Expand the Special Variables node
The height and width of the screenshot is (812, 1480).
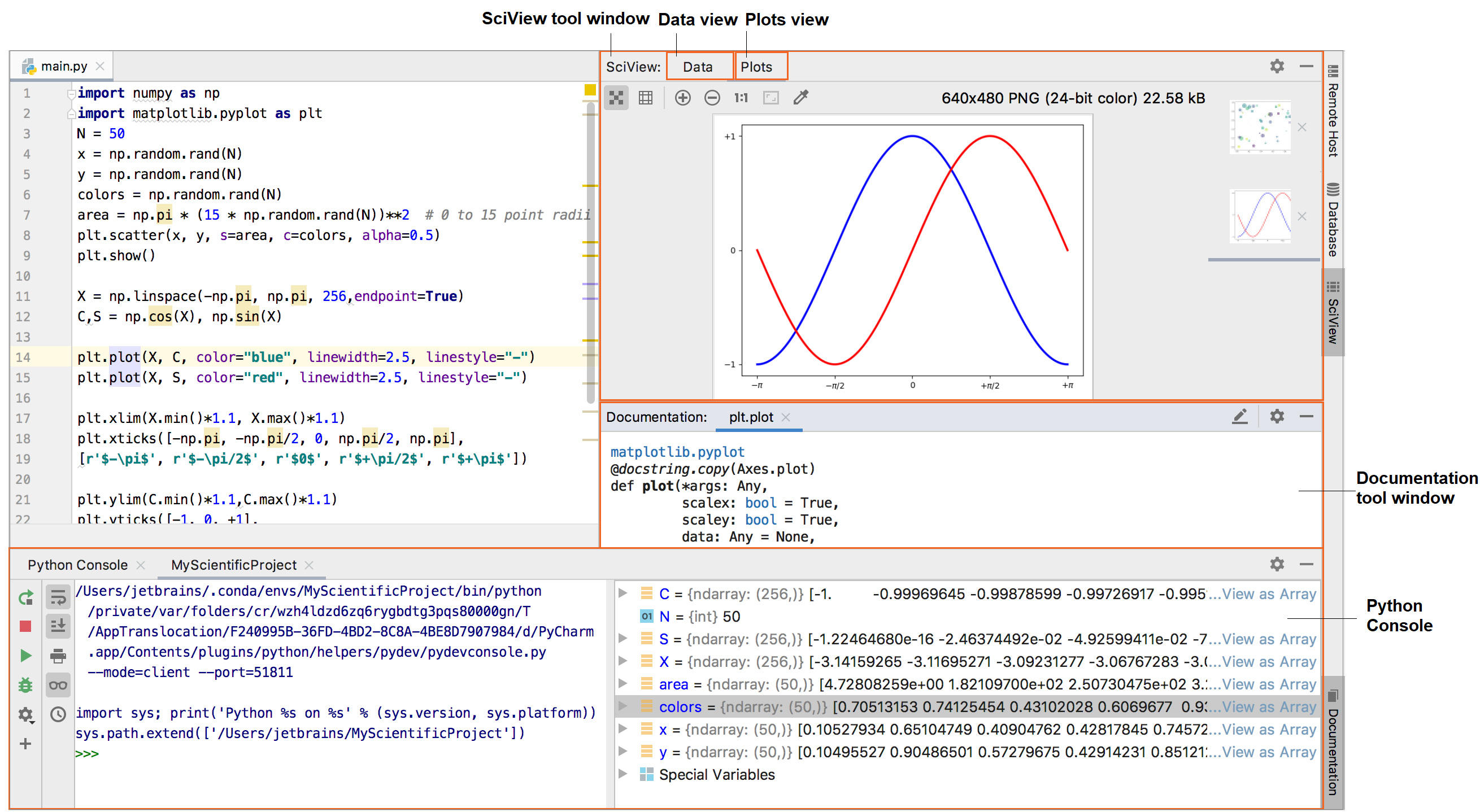(624, 775)
